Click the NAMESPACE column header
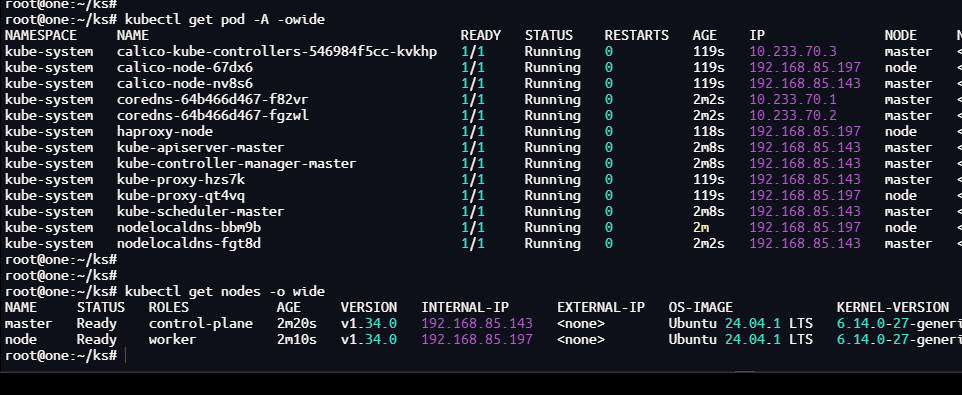This screenshot has width=962, height=395. 41,36
